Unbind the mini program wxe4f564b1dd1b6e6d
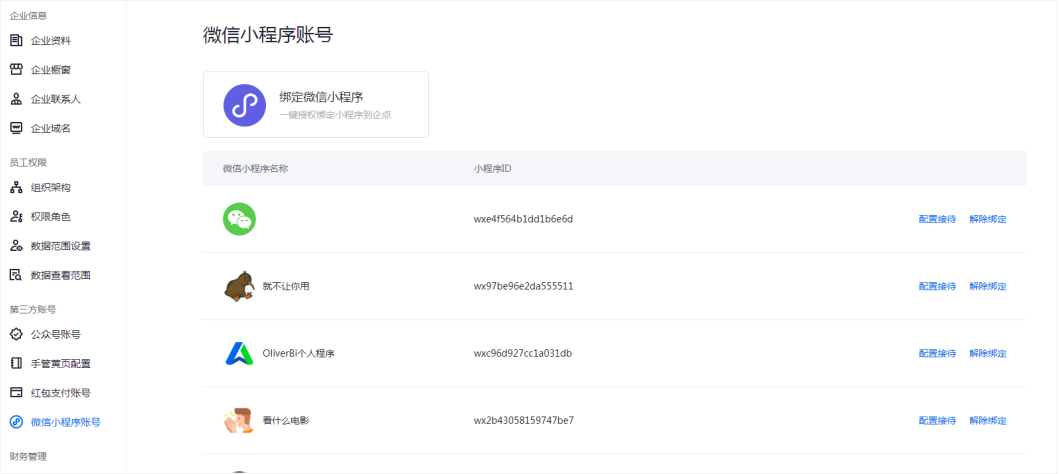The width and height of the screenshot is (1059, 474). (987, 219)
